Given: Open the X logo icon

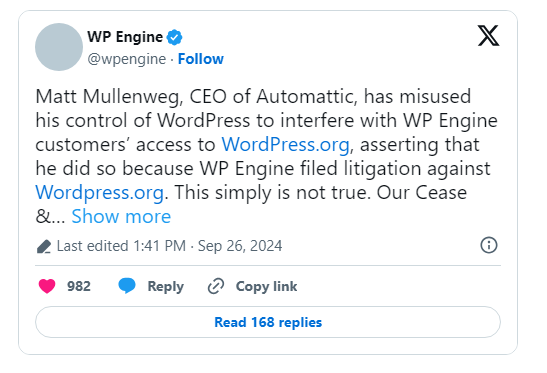Looking at the screenshot, I should click(x=488, y=36).
